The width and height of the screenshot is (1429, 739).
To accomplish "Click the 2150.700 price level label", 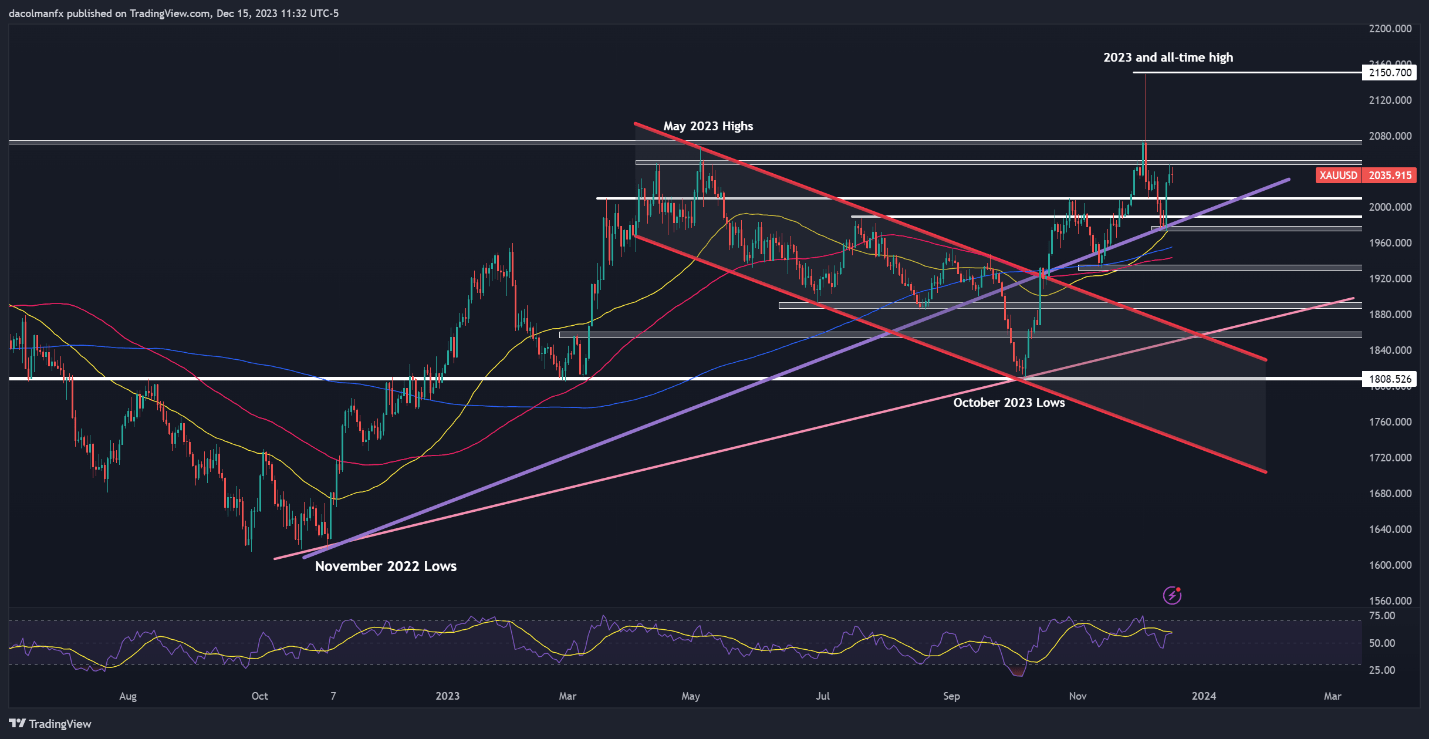I will (1389, 73).
